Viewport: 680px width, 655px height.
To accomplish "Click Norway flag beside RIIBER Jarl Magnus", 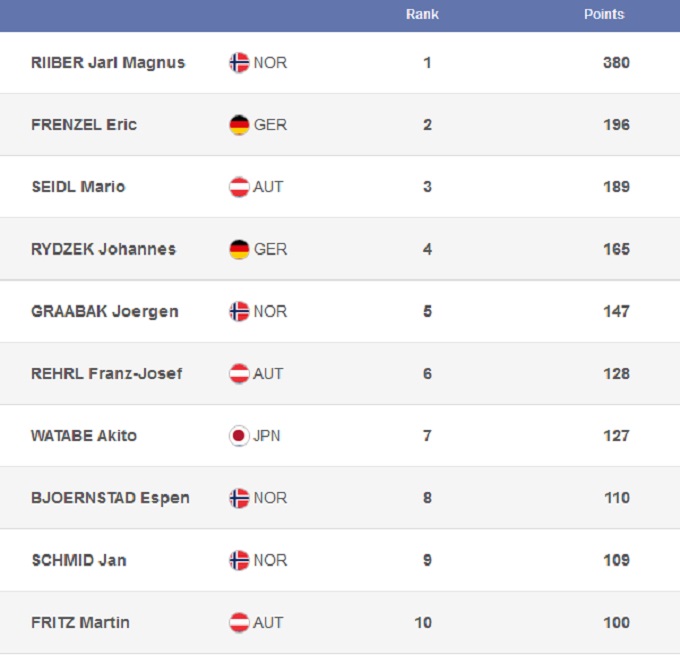I will pos(239,63).
